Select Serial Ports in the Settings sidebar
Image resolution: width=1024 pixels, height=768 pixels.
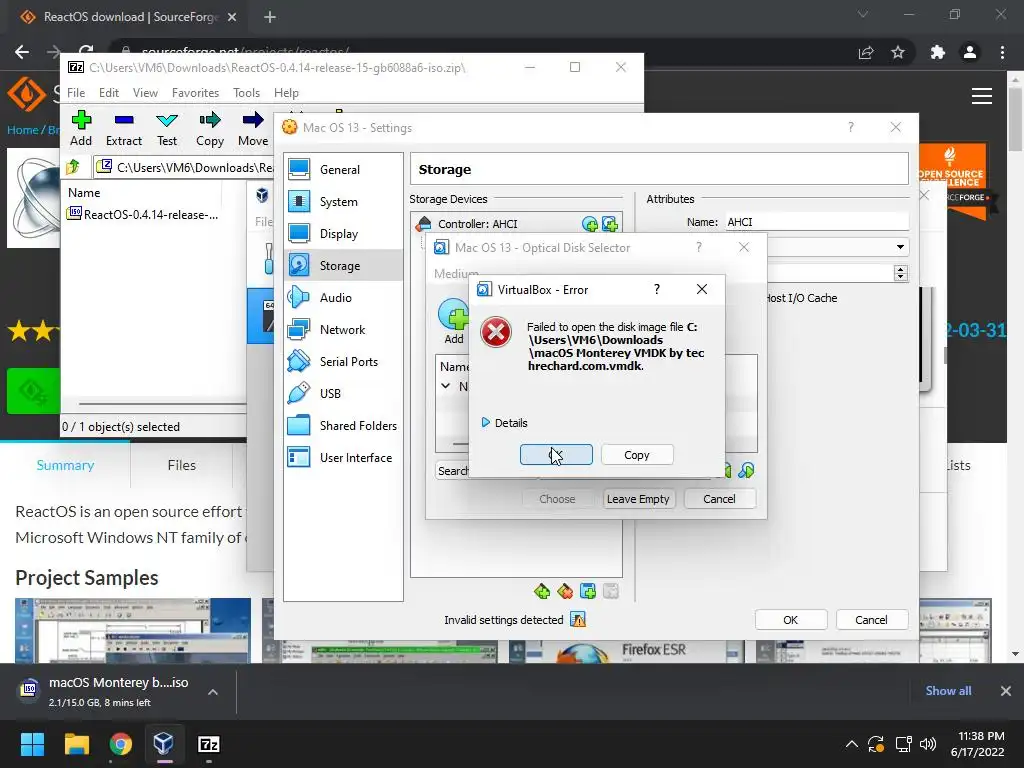[344, 361]
